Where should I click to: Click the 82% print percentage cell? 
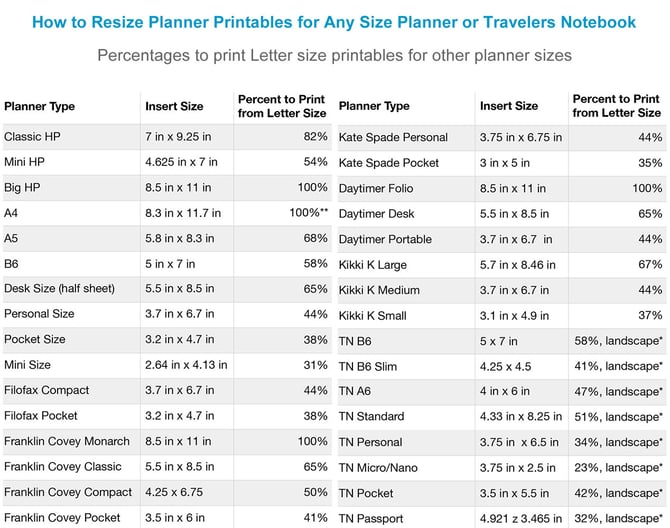pyautogui.click(x=315, y=136)
